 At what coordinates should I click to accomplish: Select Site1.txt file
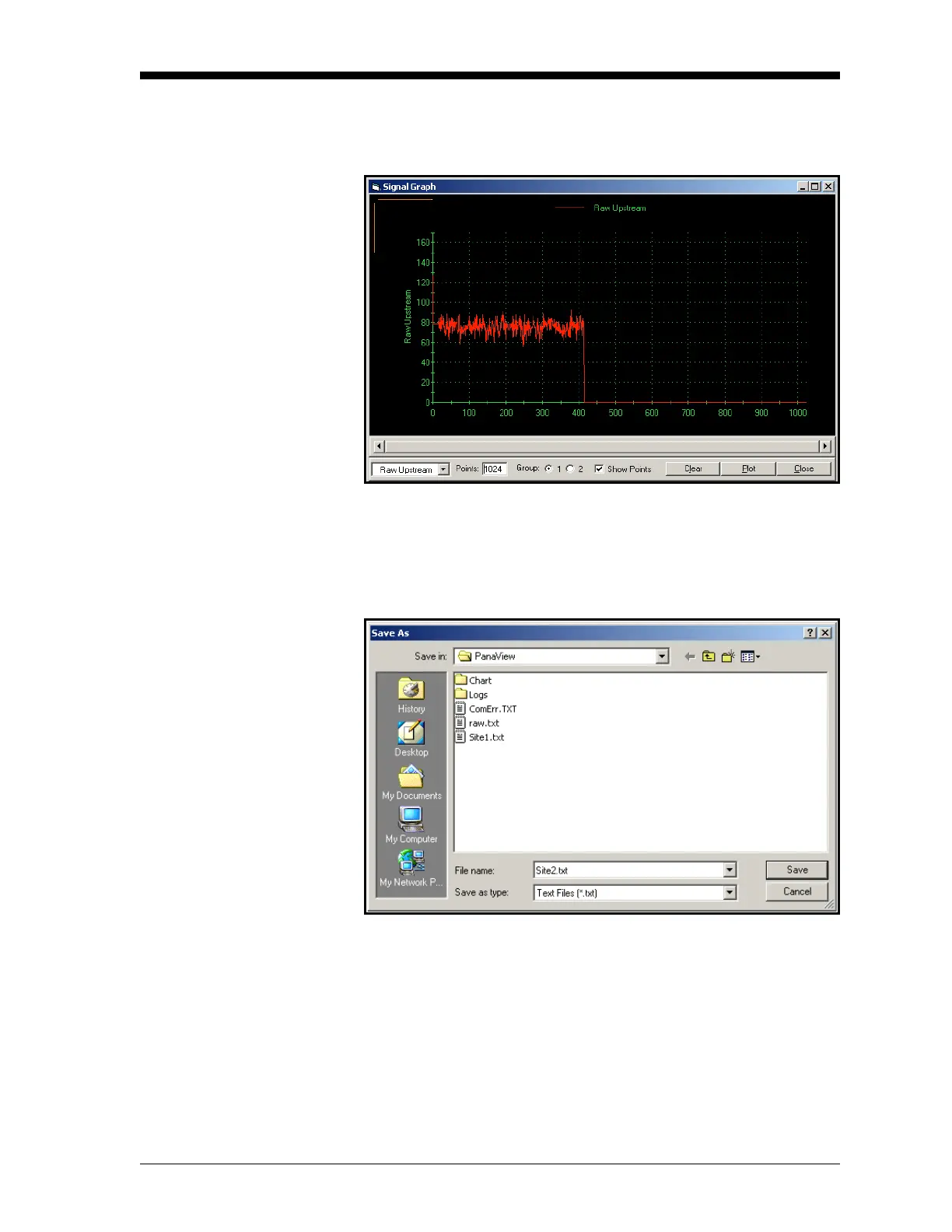pos(480,737)
